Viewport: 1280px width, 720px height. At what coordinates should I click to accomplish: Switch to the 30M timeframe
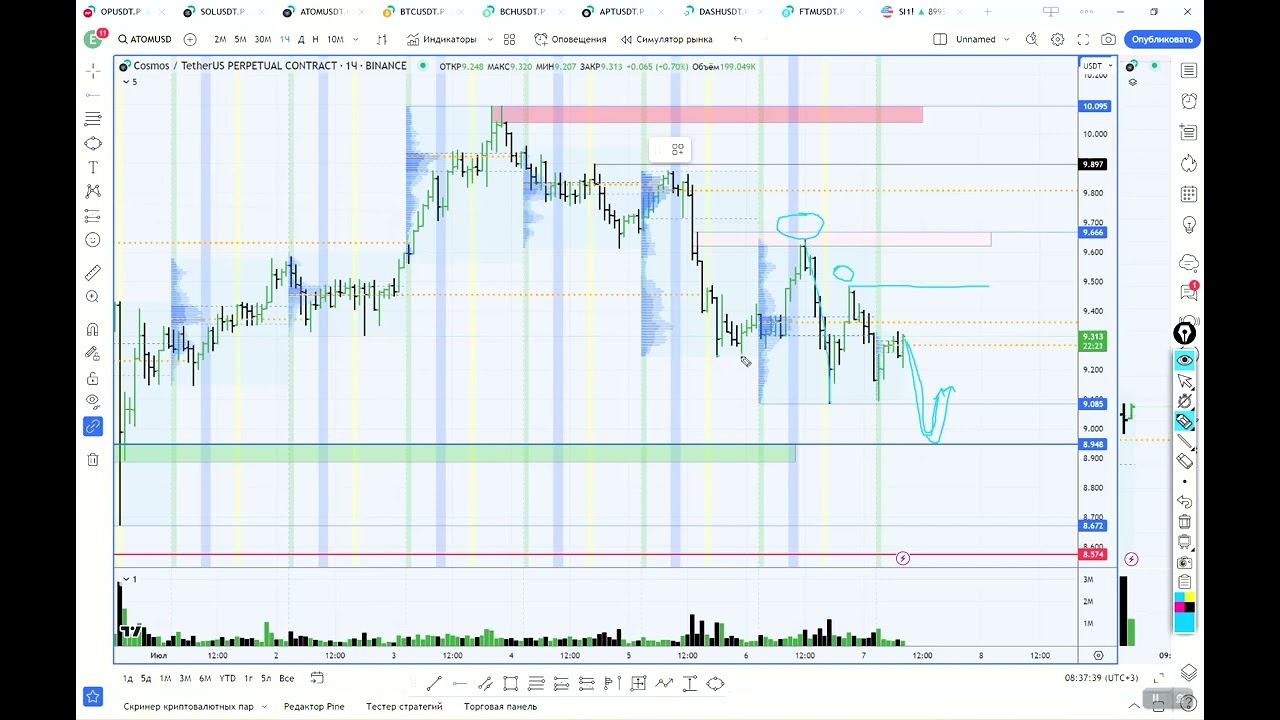(262, 39)
